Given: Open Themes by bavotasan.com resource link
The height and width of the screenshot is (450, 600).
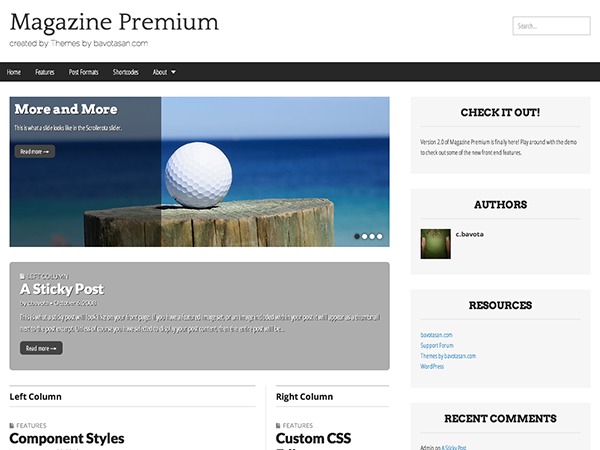Looking at the screenshot, I should [x=448, y=356].
